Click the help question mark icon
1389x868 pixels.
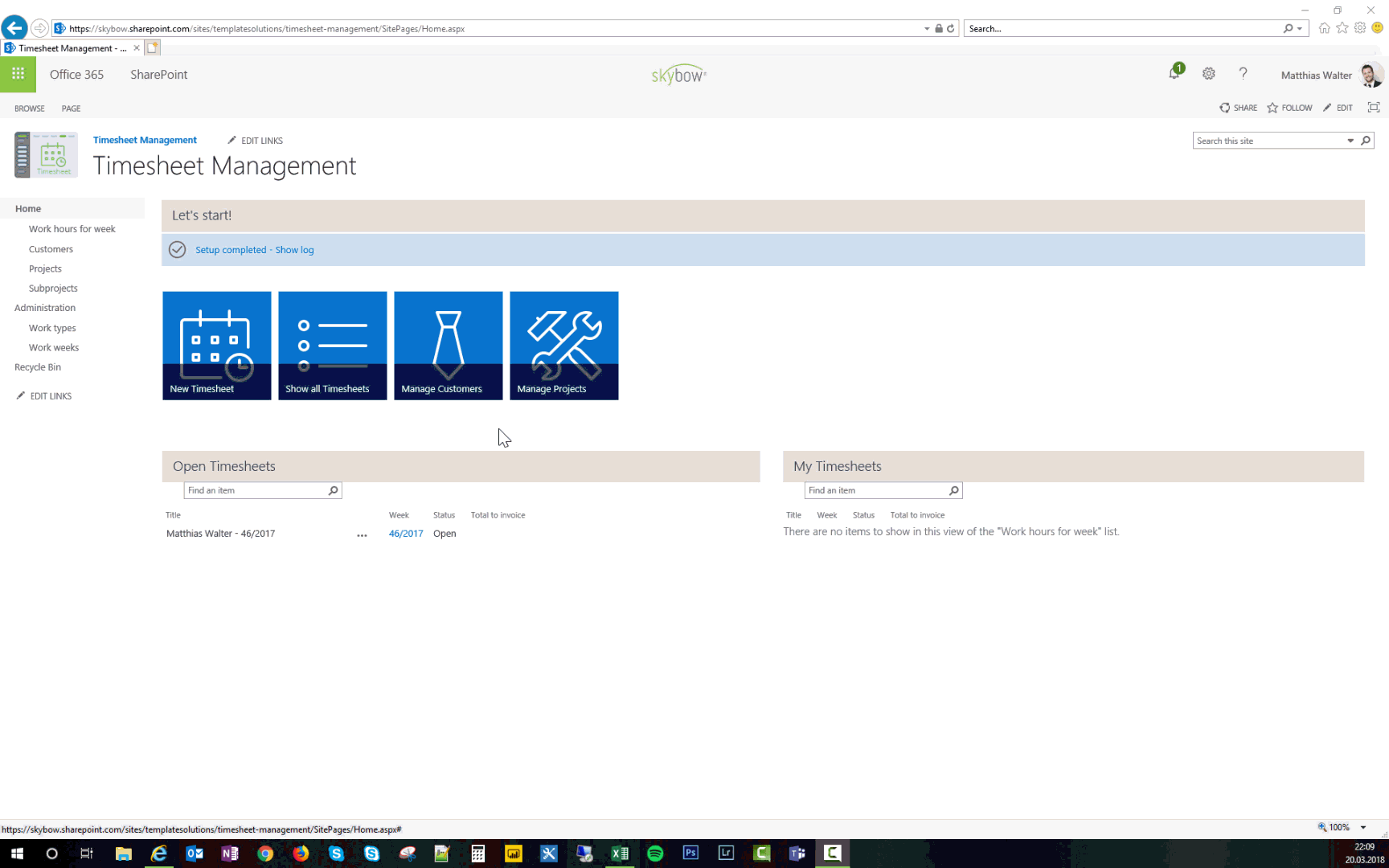point(1243,74)
